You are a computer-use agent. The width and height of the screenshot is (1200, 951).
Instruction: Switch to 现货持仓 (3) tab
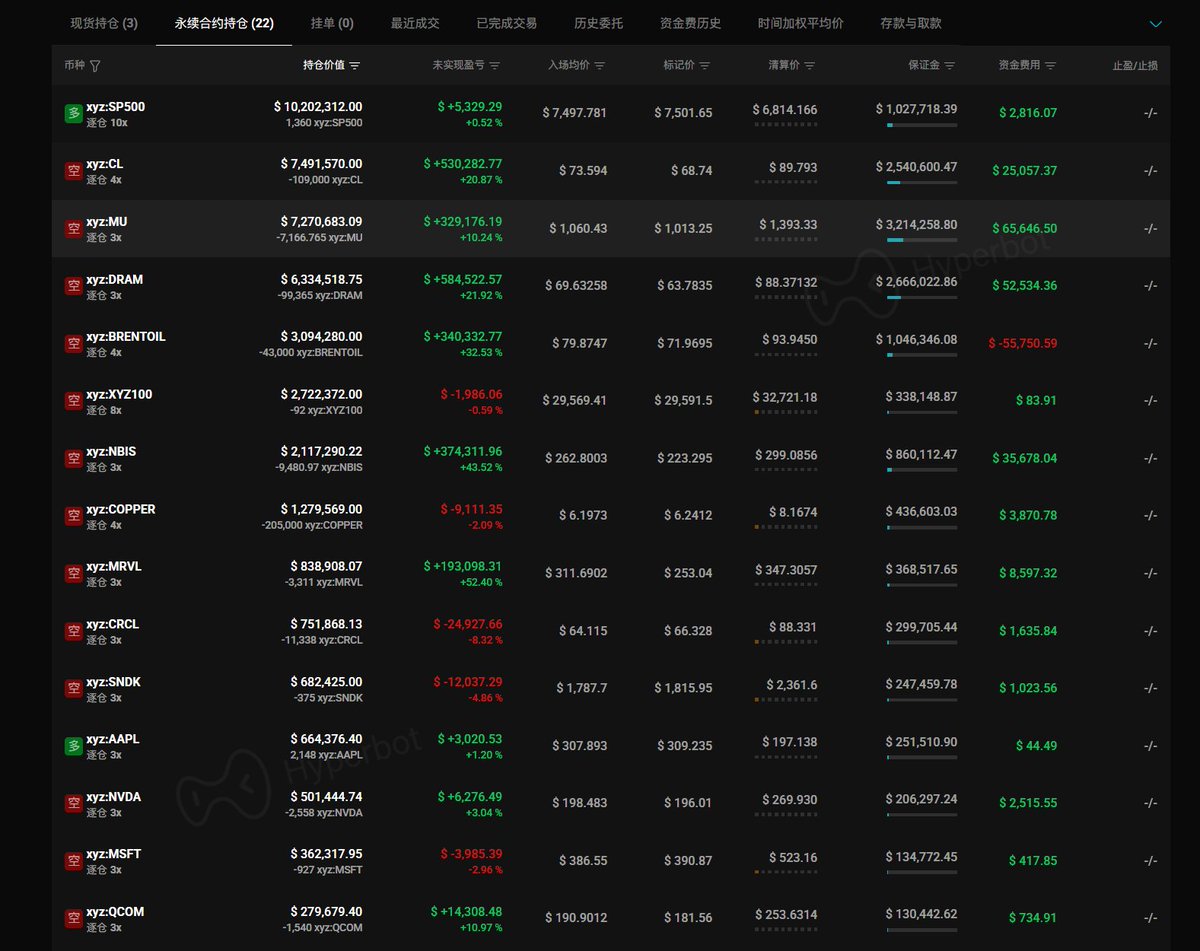(x=104, y=23)
